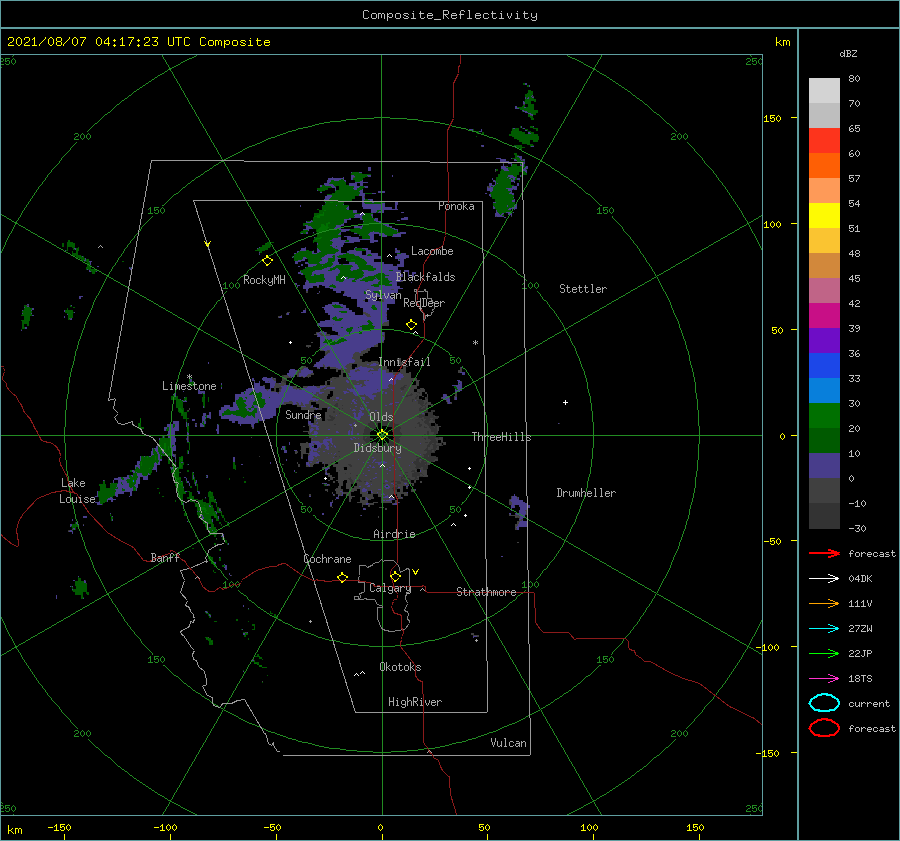Screen dimensions: 900x841
Task: Click the red forecast oval in legend
Action: tap(824, 728)
